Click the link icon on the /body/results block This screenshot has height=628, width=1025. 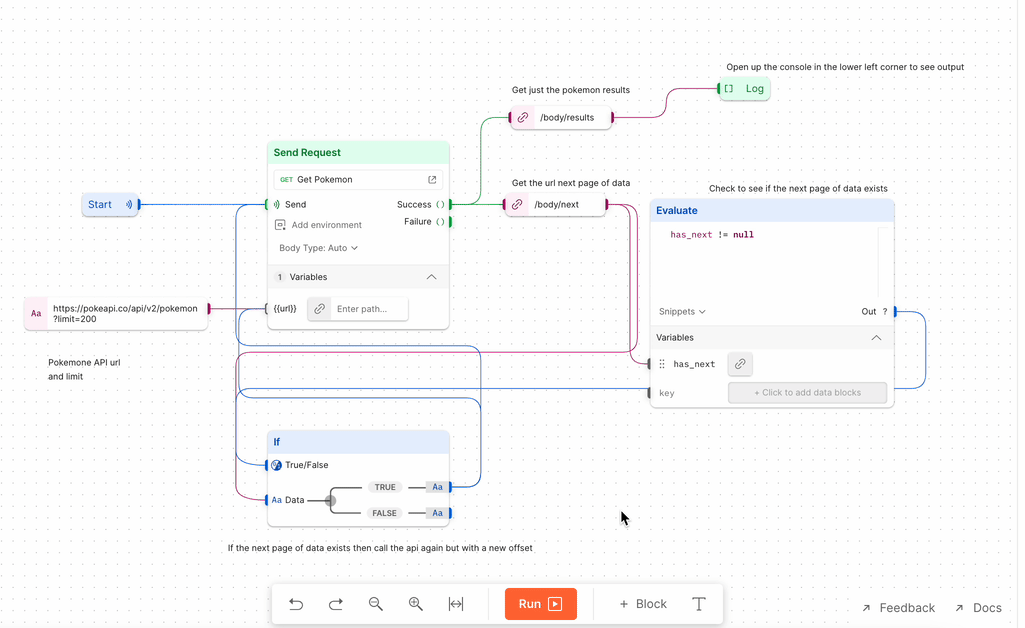coord(522,117)
